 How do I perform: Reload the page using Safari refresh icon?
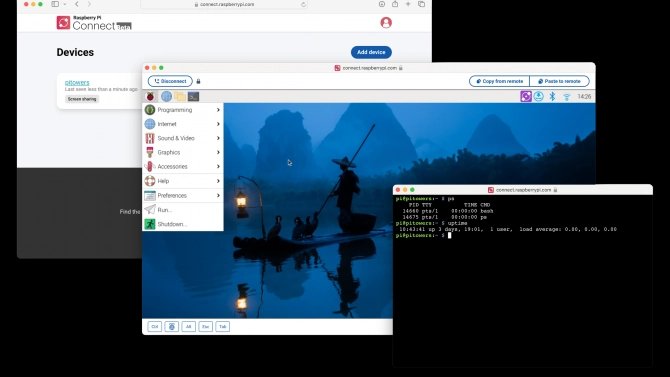(304, 4)
